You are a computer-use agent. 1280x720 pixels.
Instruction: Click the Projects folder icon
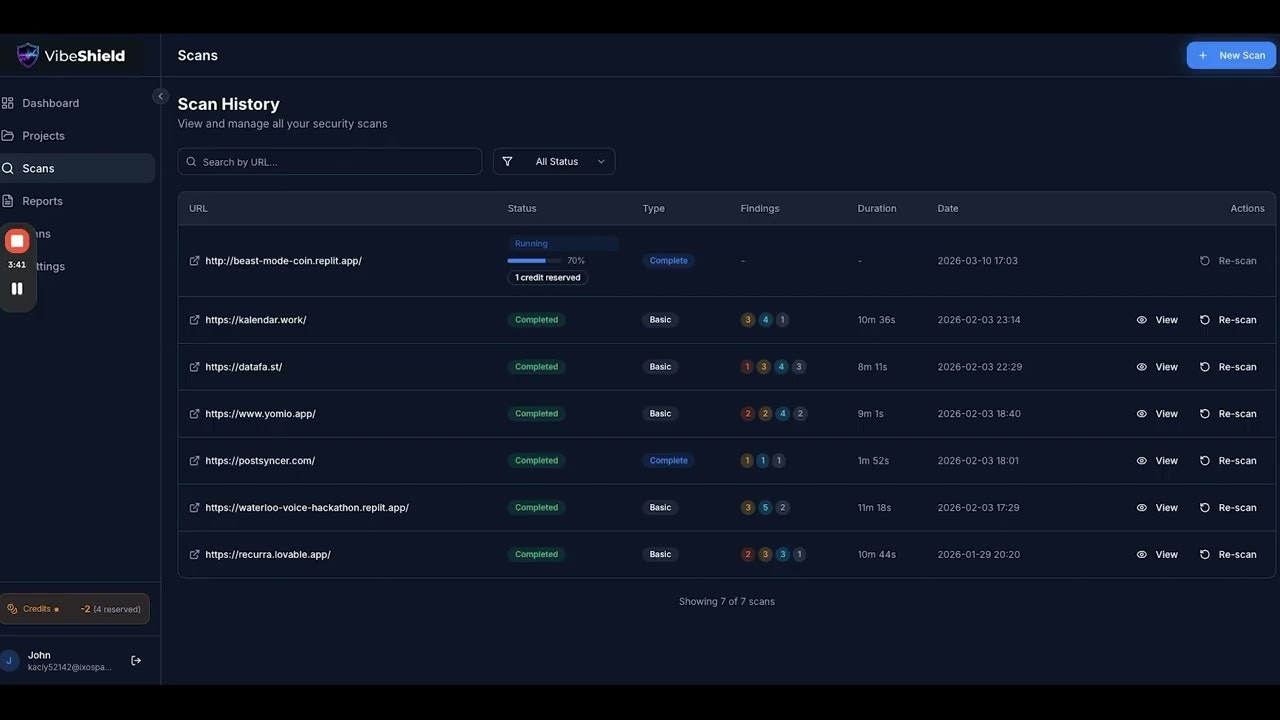coord(8,136)
